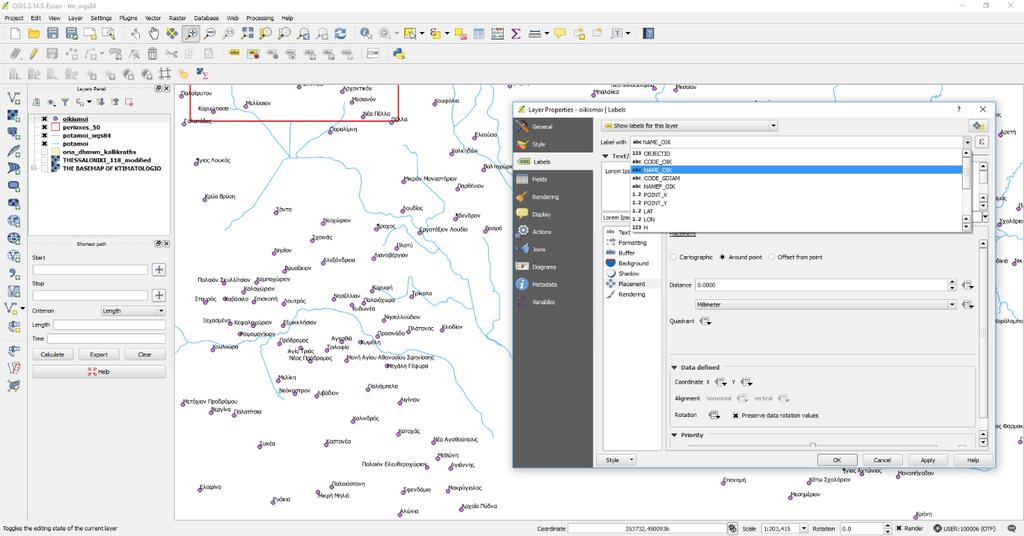Viewport: 1024px width, 536px height.
Task: Pick Stop point with crosshair button
Action: tap(159, 295)
